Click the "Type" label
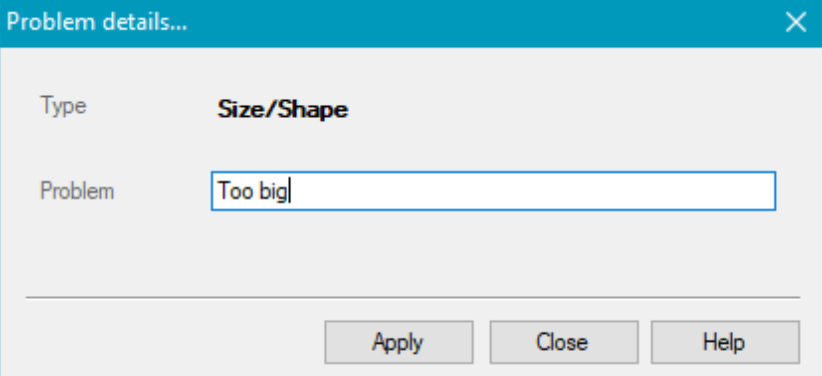This screenshot has width=822, height=376. click(x=63, y=106)
